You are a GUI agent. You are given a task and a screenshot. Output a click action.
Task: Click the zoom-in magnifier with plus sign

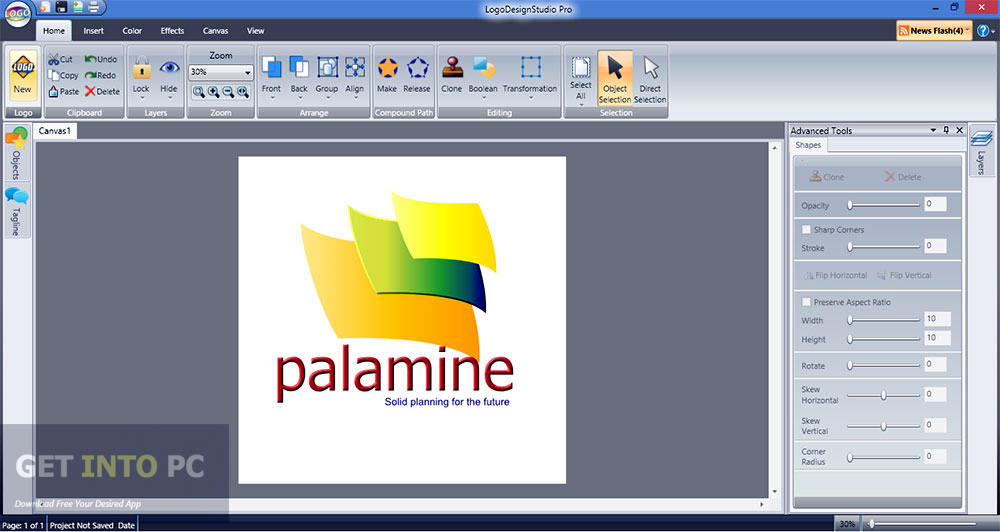(x=214, y=92)
